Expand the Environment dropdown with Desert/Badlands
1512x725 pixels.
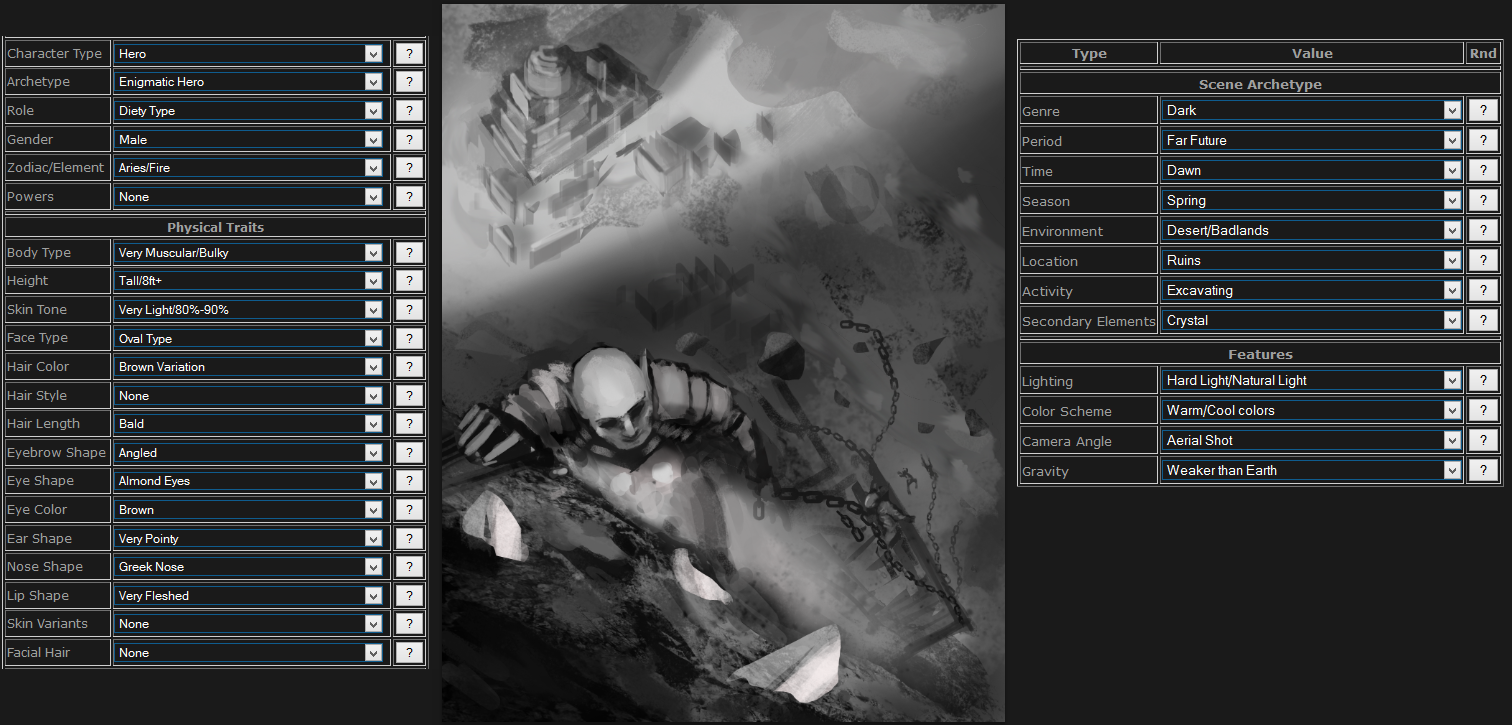point(1311,231)
